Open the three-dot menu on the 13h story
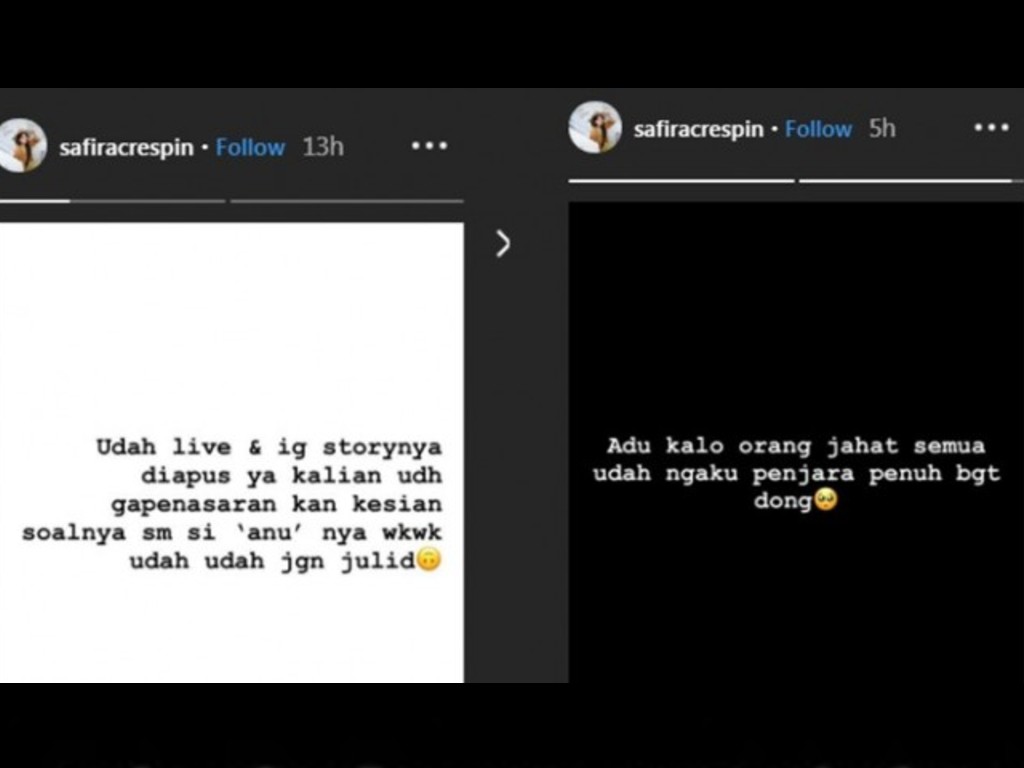The image size is (1024, 768). click(x=429, y=146)
